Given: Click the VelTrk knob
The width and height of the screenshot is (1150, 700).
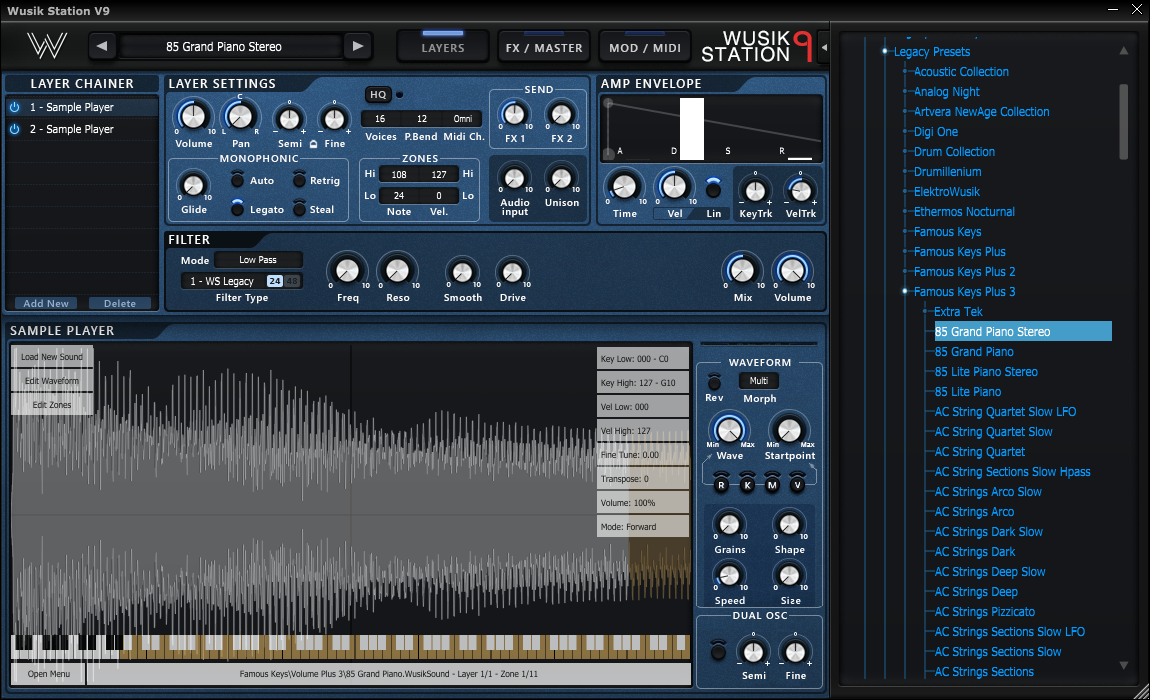Looking at the screenshot, I should (800, 191).
